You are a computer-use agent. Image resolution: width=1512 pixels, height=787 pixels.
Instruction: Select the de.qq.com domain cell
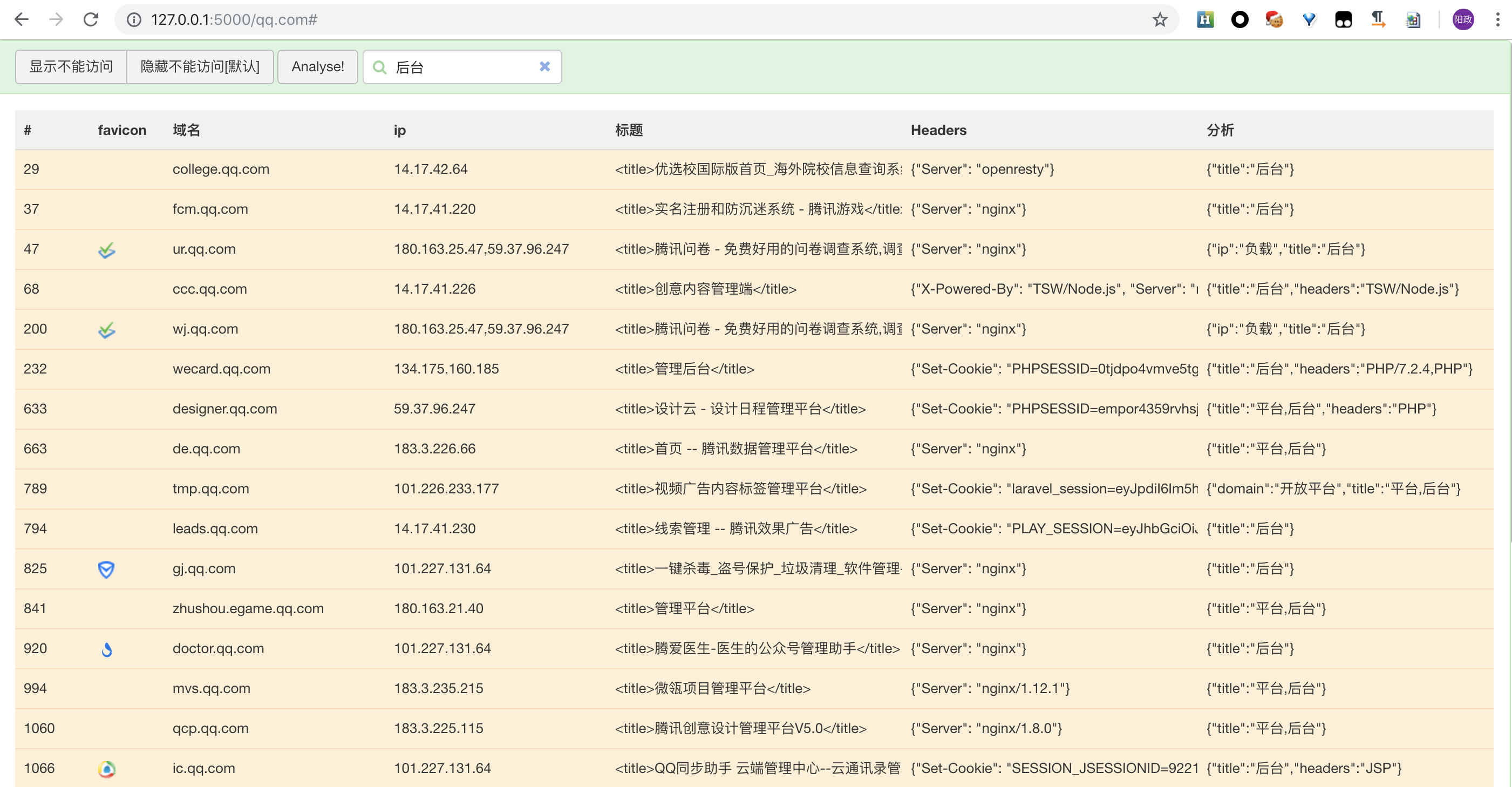point(206,449)
